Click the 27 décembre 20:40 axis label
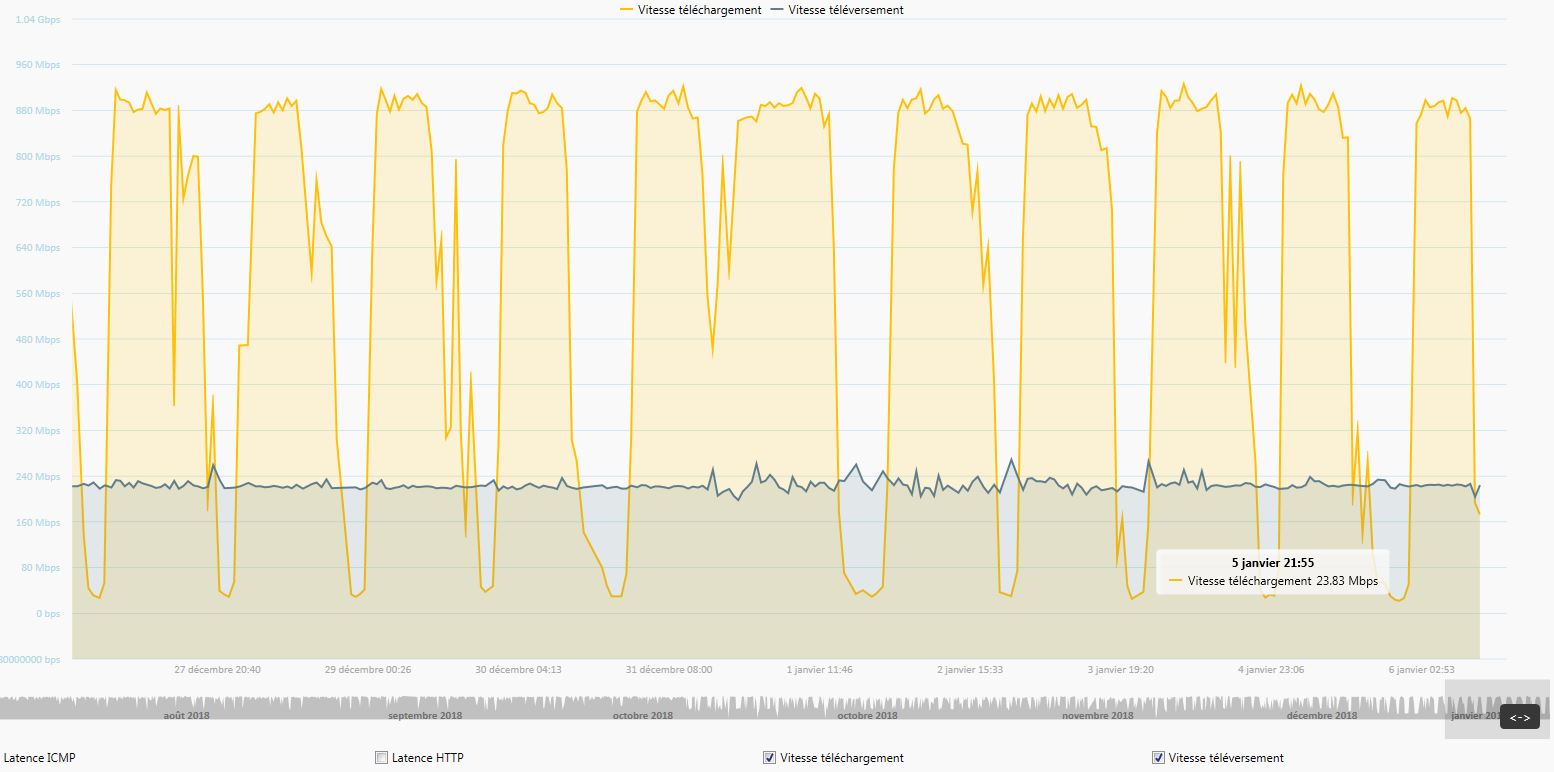Screen dimensions: 1554x772 point(217,670)
